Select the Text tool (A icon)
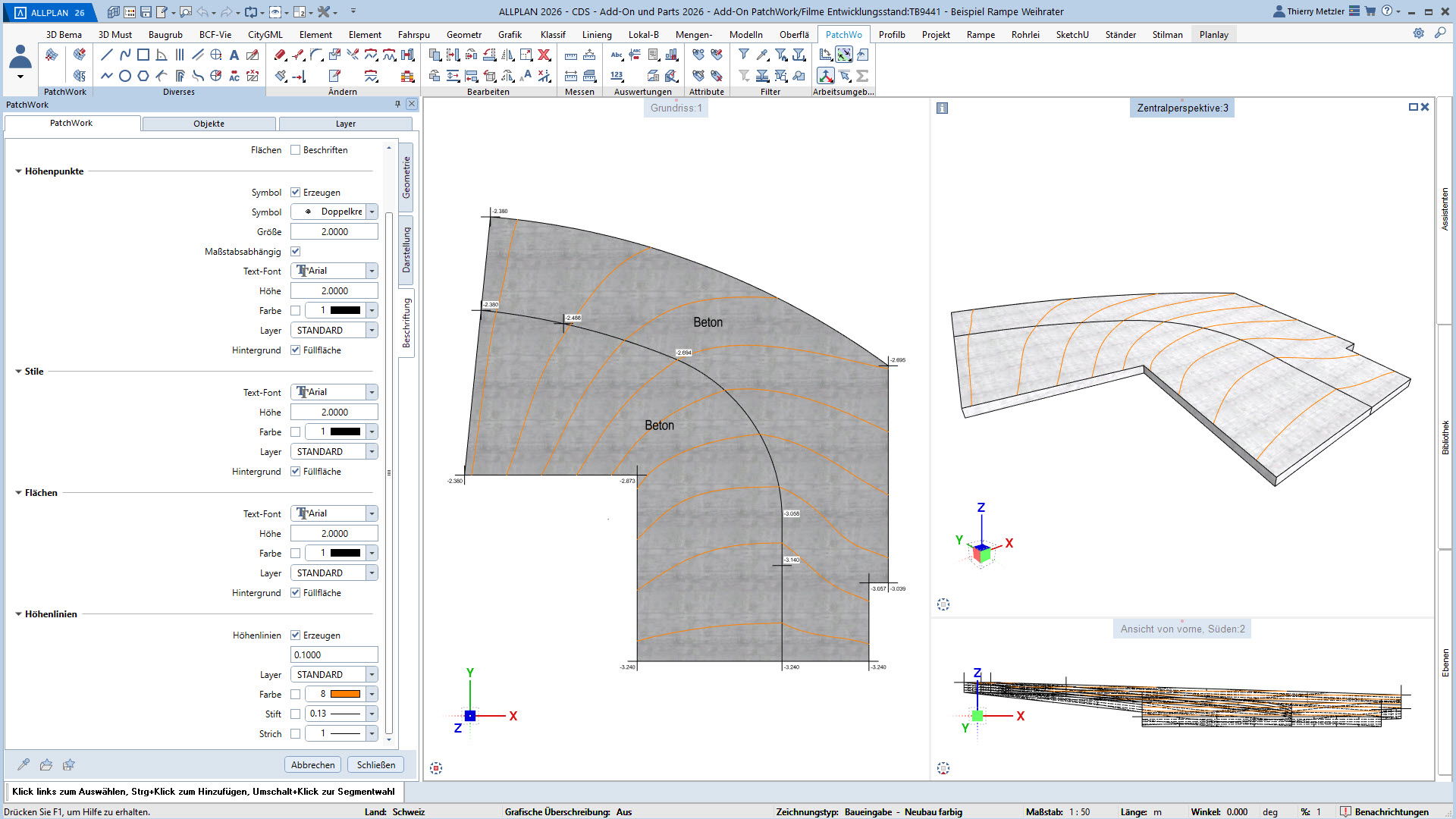Image resolution: width=1456 pixels, height=819 pixels. (234, 55)
